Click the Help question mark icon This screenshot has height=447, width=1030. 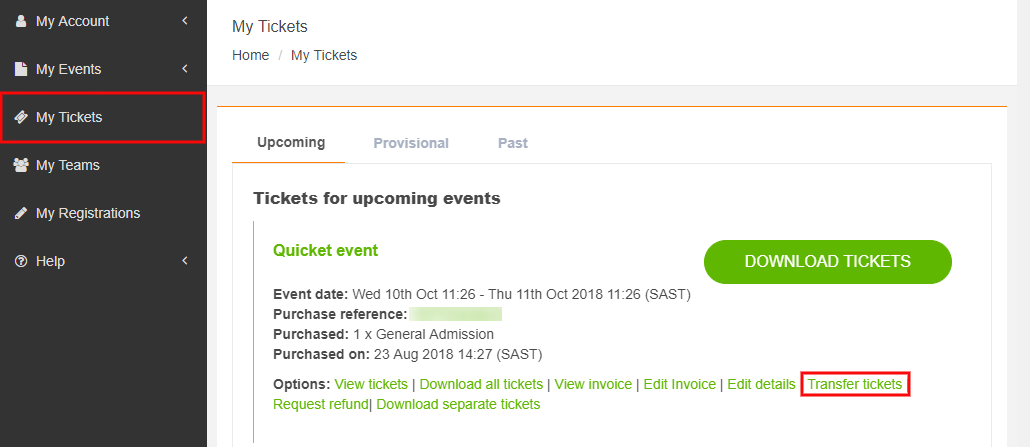[21, 261]
